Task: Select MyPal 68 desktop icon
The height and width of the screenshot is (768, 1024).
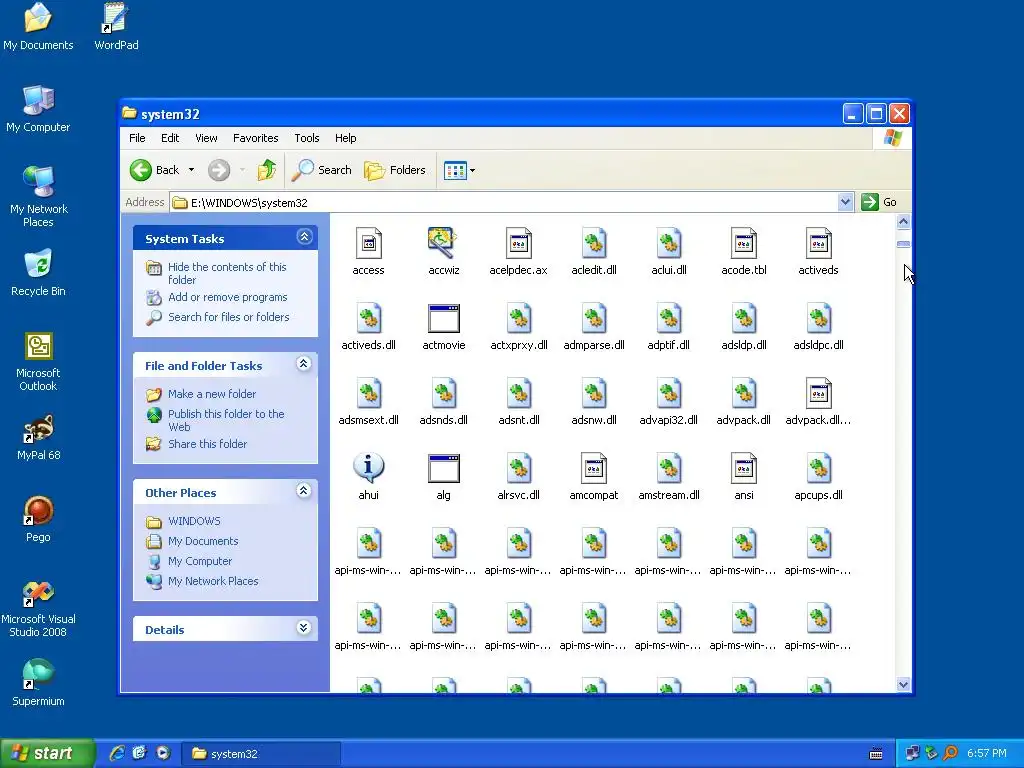Action: [39, 438]
